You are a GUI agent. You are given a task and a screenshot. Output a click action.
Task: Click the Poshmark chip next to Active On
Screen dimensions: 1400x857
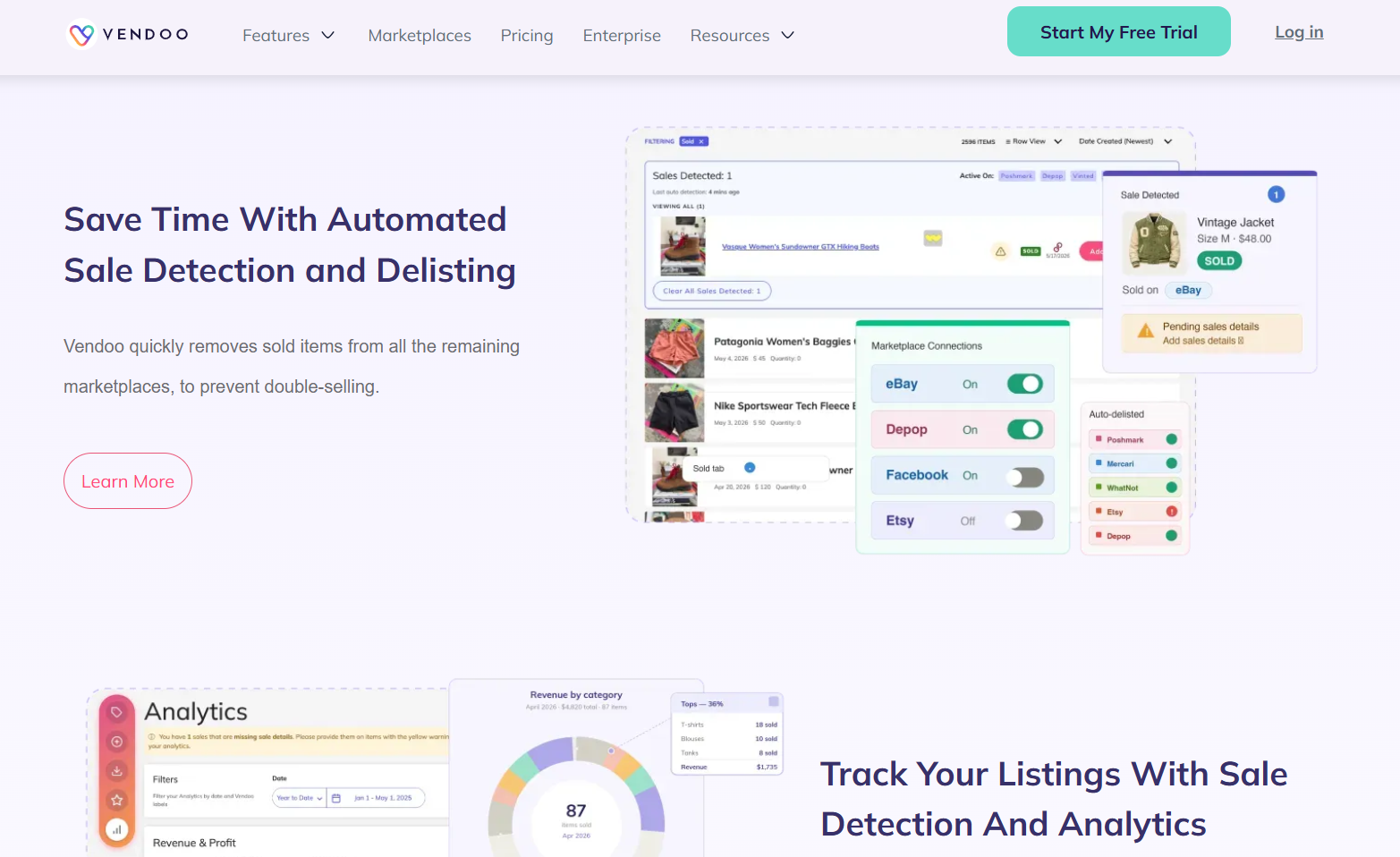1016,176
